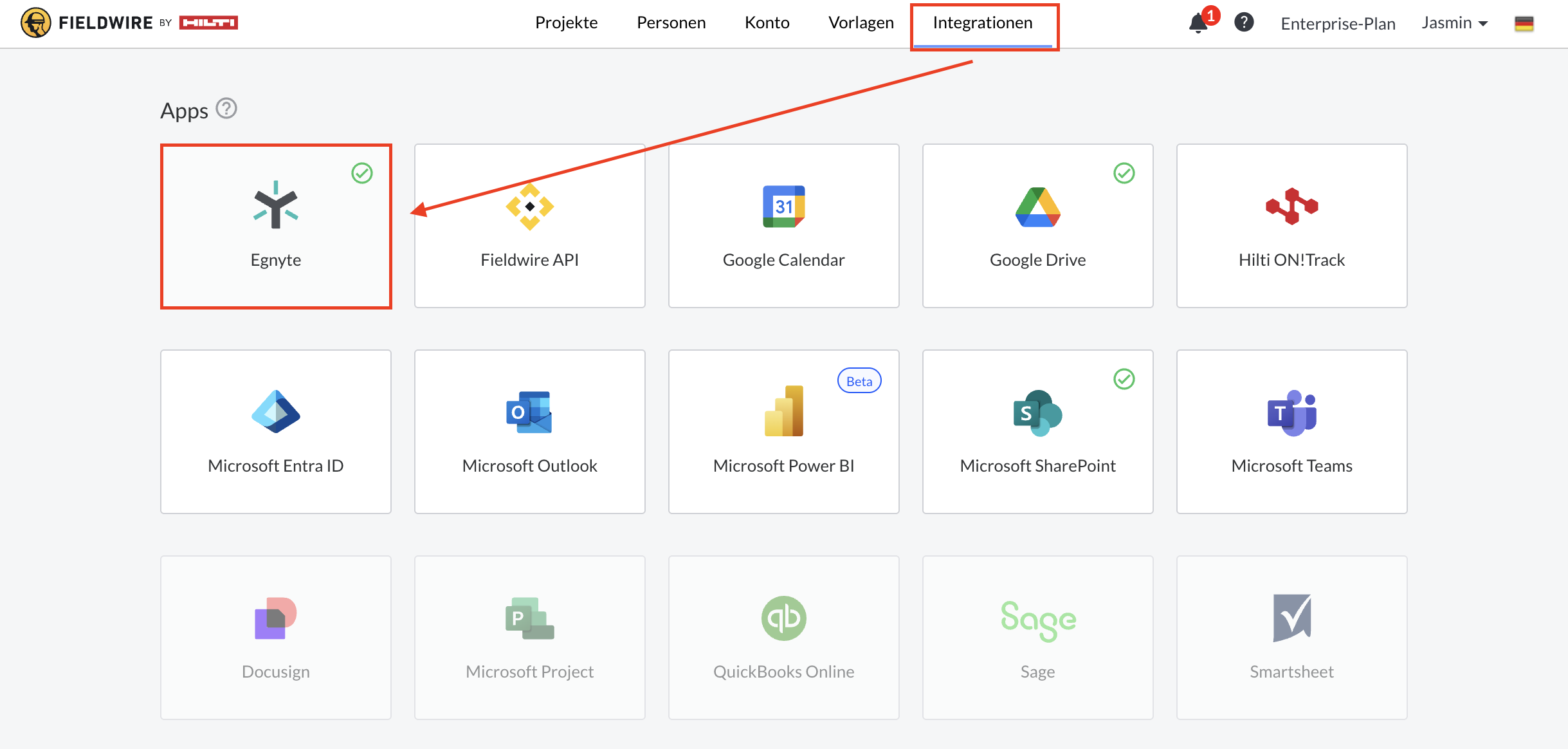This screenshot has width=1568, height=749.
Task: Open the Microsoft Outlook icon
Action: click(x=529, y=412)
